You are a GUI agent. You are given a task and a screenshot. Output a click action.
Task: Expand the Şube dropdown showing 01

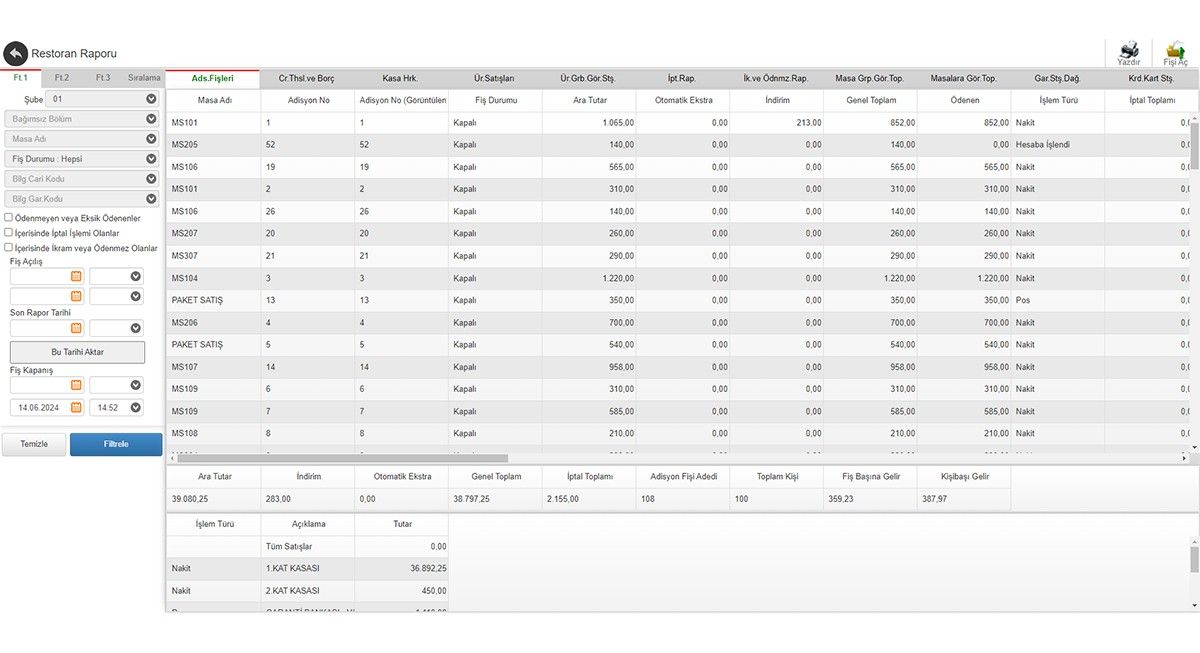(151, 99)
